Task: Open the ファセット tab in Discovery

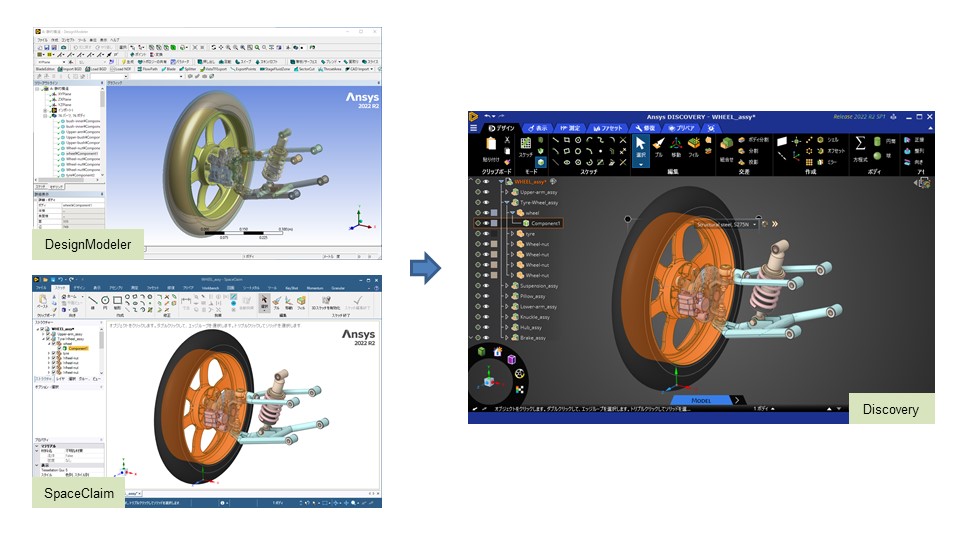Action: 607,128
